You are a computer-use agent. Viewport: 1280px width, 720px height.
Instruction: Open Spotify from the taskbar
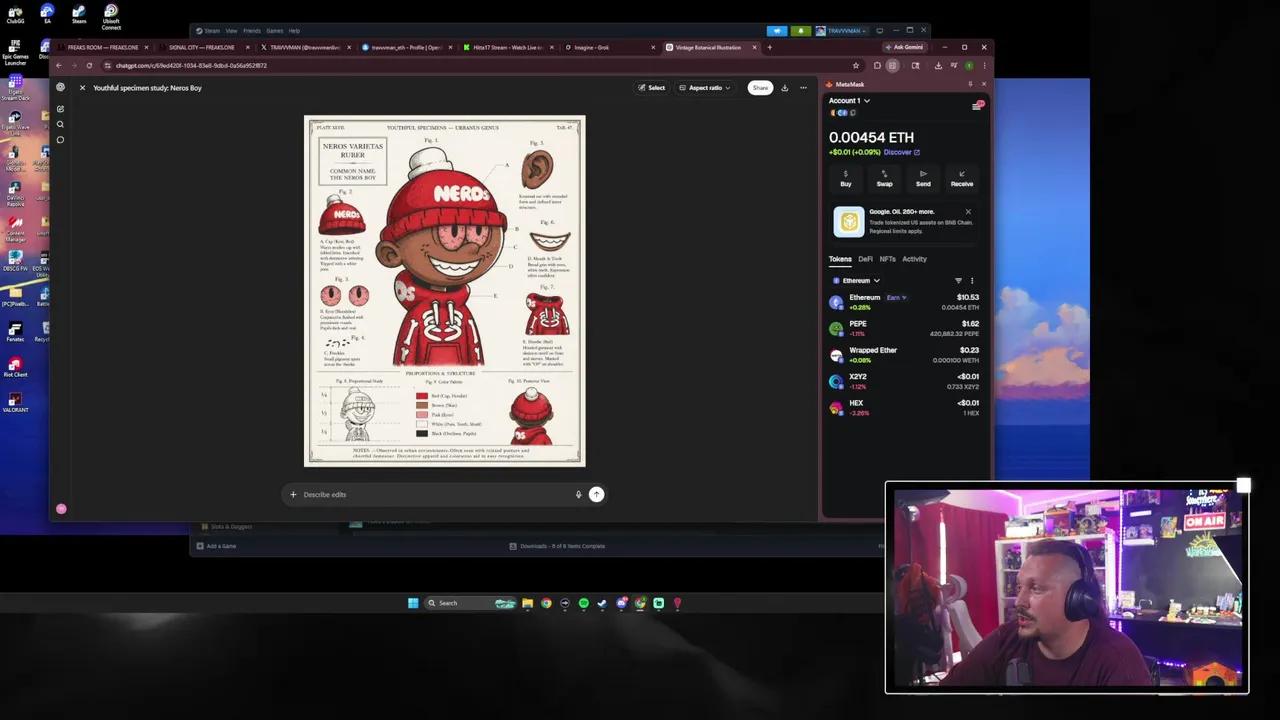coord(584,603)
